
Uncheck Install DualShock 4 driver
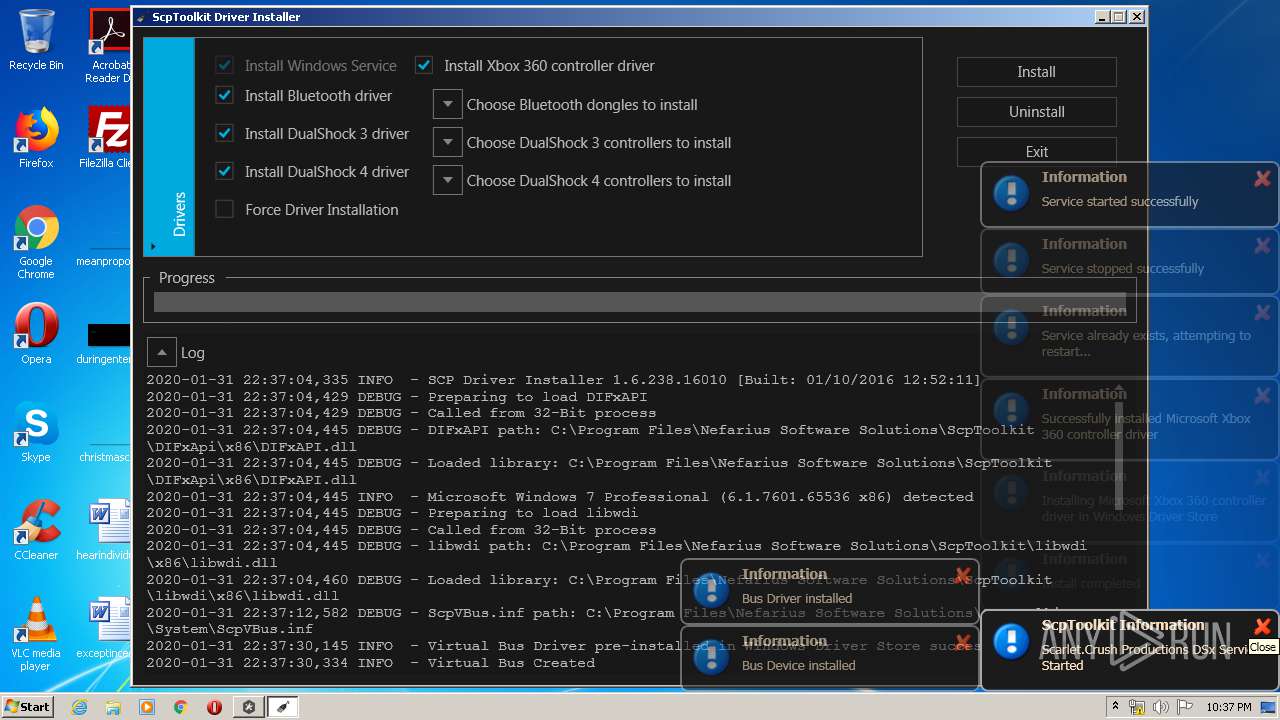[224, 171]
